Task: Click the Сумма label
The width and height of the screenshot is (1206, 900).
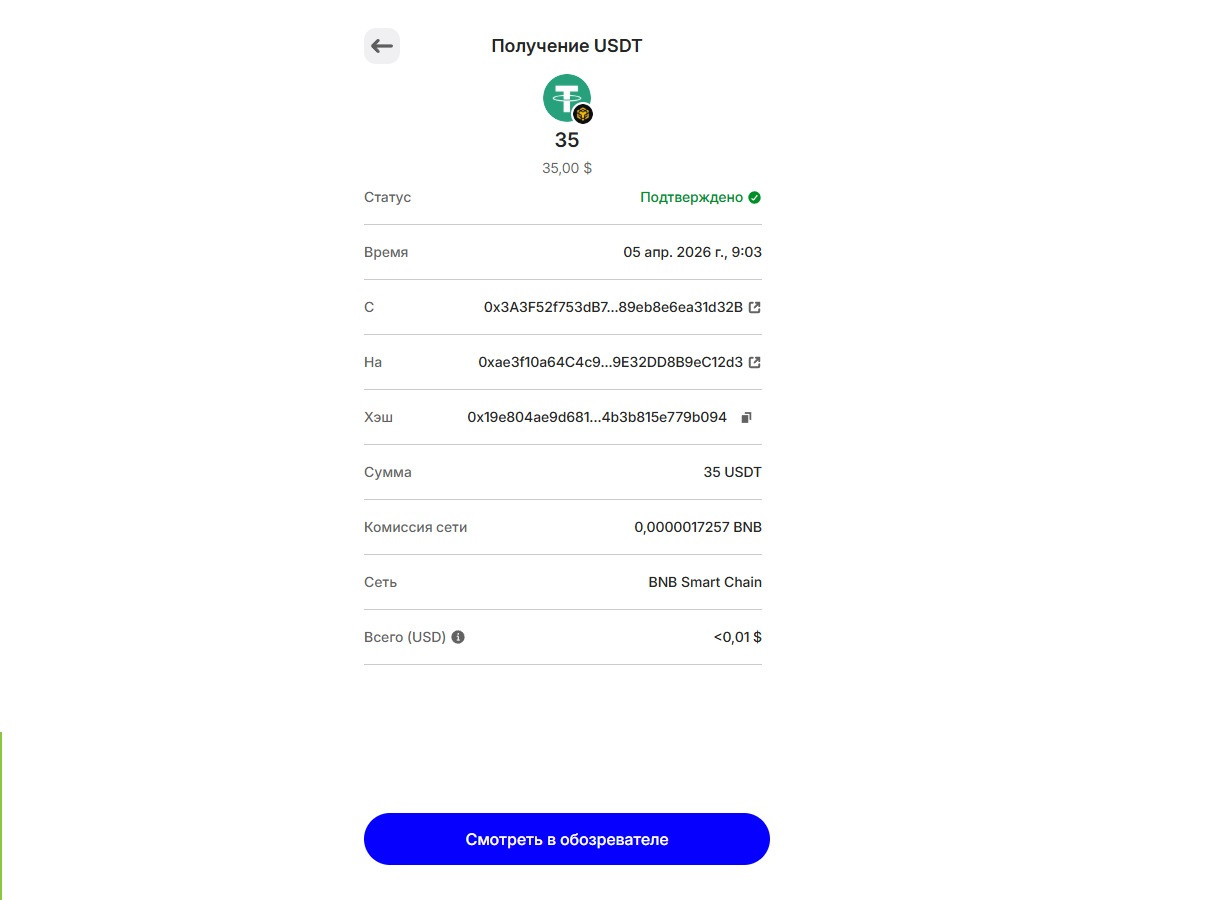Action: pyautogui.click(x=388, y=472)
